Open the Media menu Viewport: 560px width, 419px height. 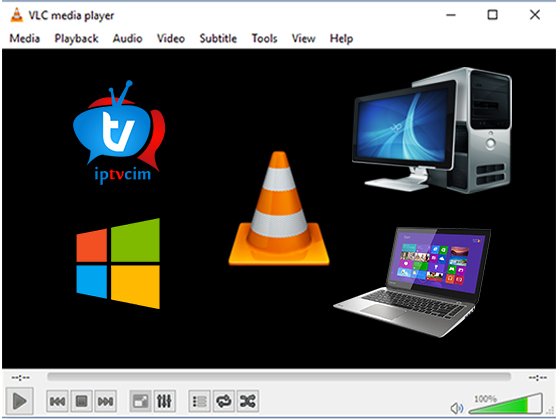pos(25,38)
